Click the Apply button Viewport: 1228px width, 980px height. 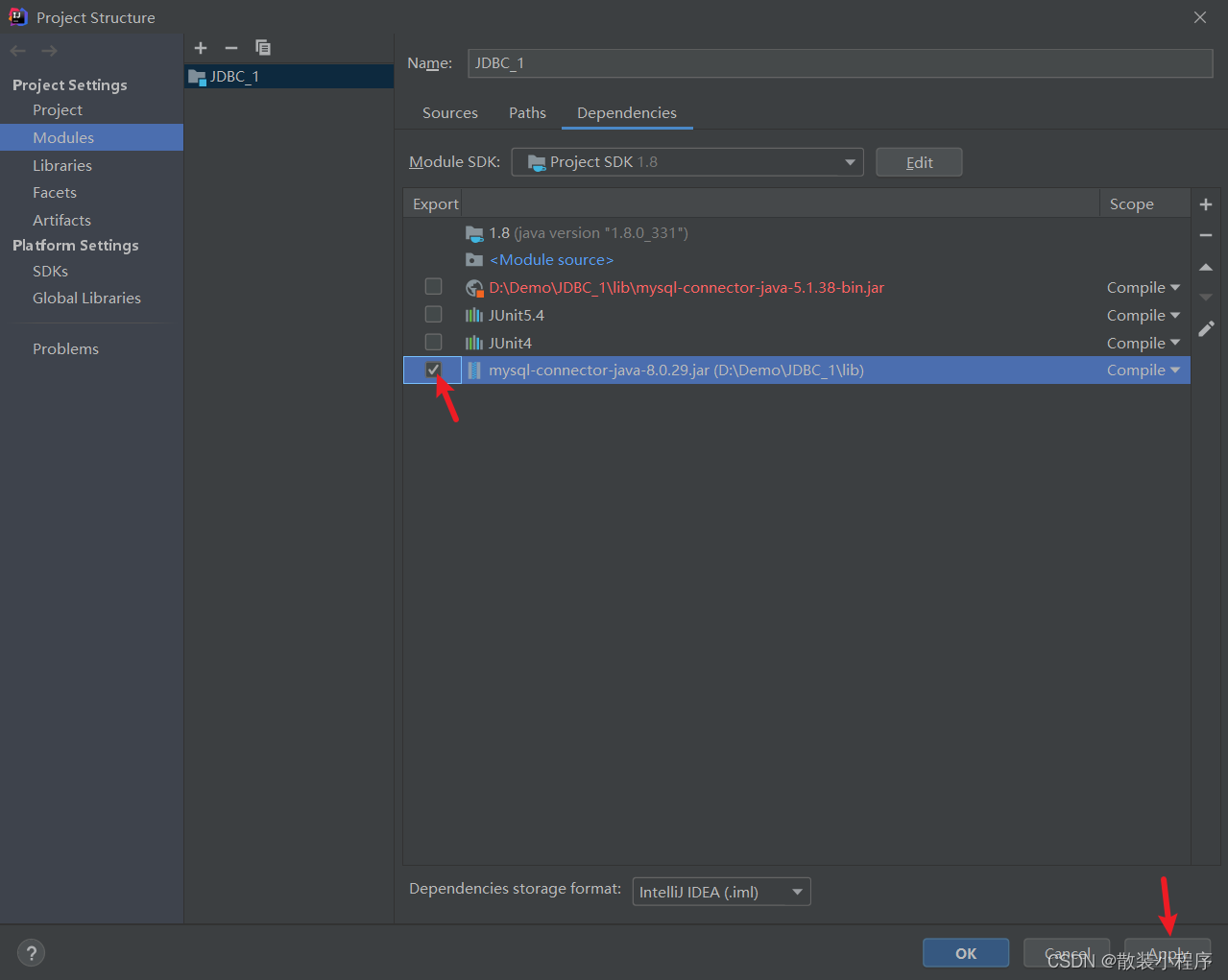pos(1168,953)
